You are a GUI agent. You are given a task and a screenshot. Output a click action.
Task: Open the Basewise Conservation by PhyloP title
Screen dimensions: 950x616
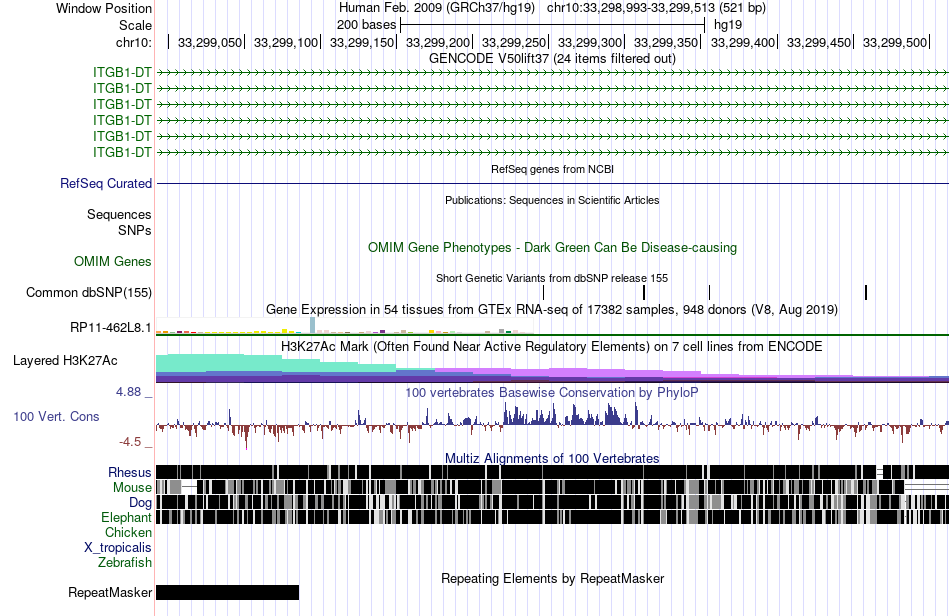pyautogui.click(x=552, y=392)
